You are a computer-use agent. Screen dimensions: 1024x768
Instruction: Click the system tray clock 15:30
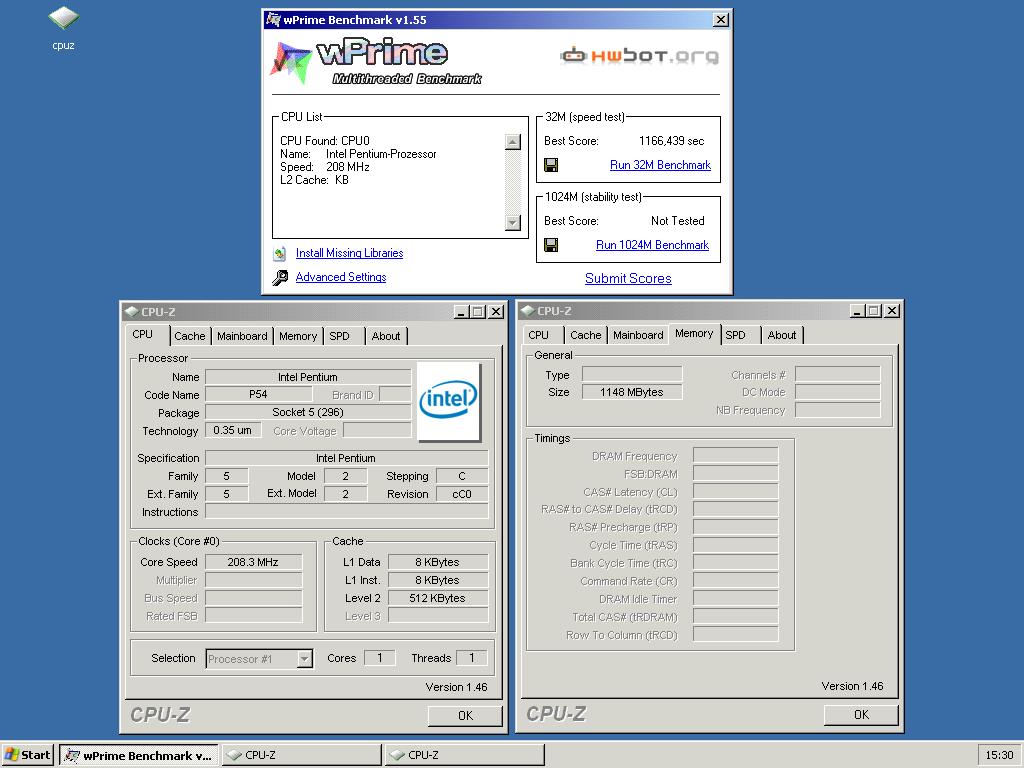pyautogui.click(x=999, y=755)
